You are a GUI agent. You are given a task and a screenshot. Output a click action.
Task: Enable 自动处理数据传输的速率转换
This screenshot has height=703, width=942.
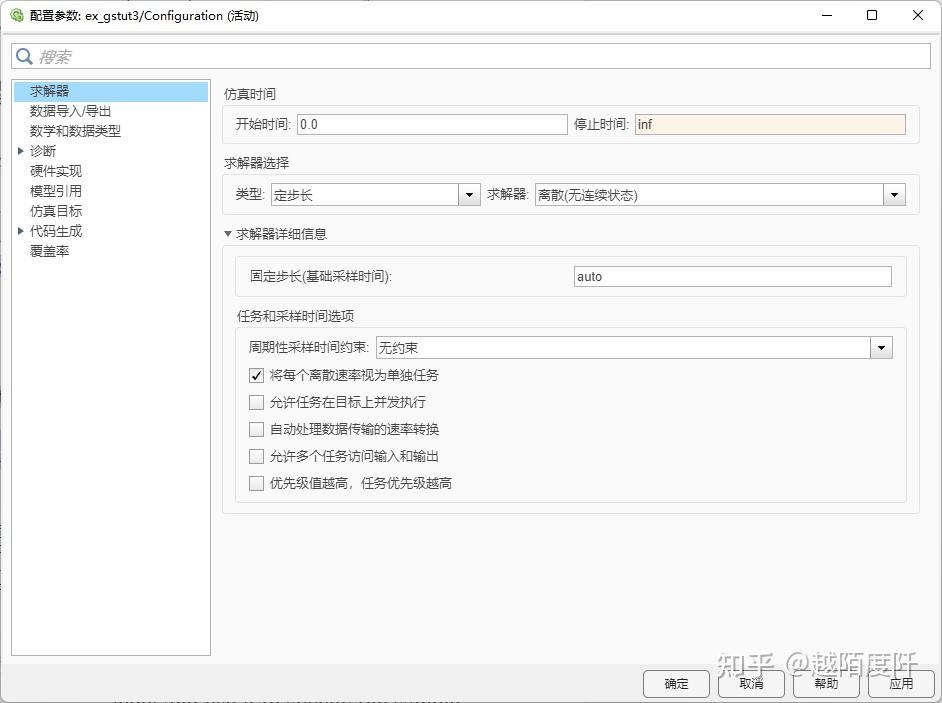click(256, 430)
